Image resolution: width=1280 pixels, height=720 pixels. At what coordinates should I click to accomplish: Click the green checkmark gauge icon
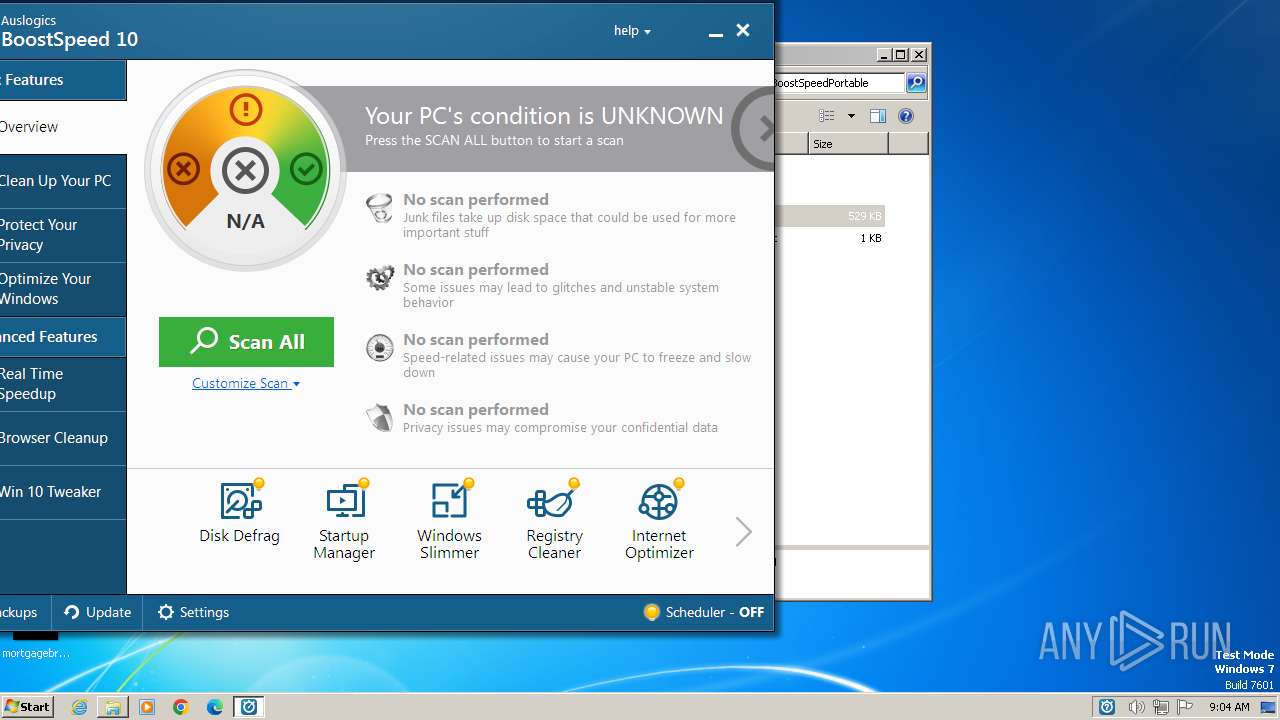307,169
